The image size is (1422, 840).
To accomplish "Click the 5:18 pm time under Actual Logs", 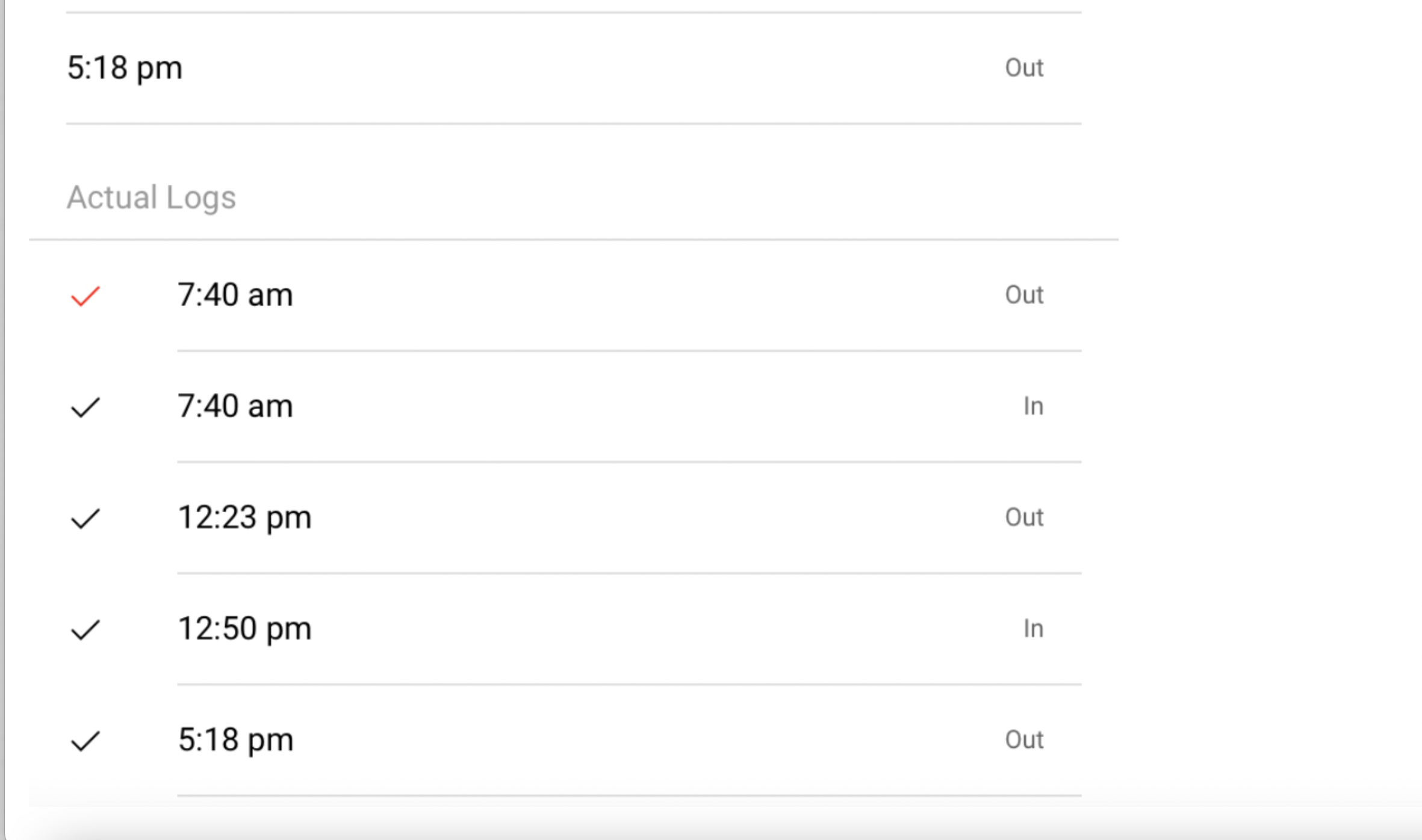I will 235,740.
